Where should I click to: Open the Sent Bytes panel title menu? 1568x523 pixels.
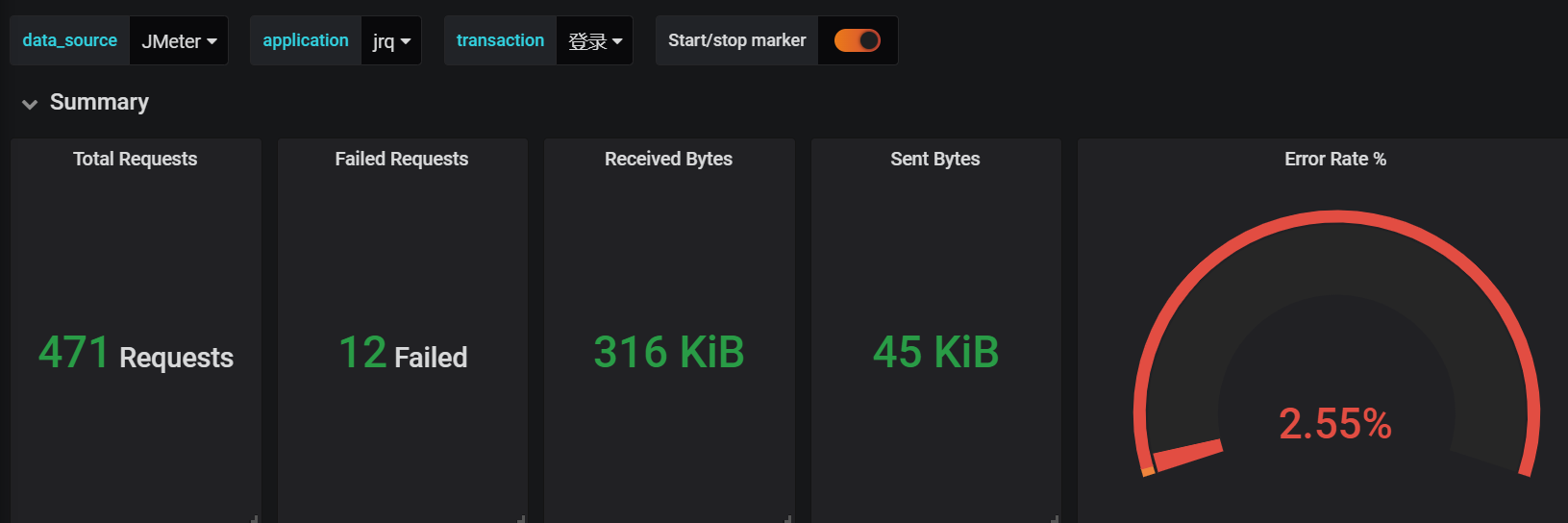935,159
